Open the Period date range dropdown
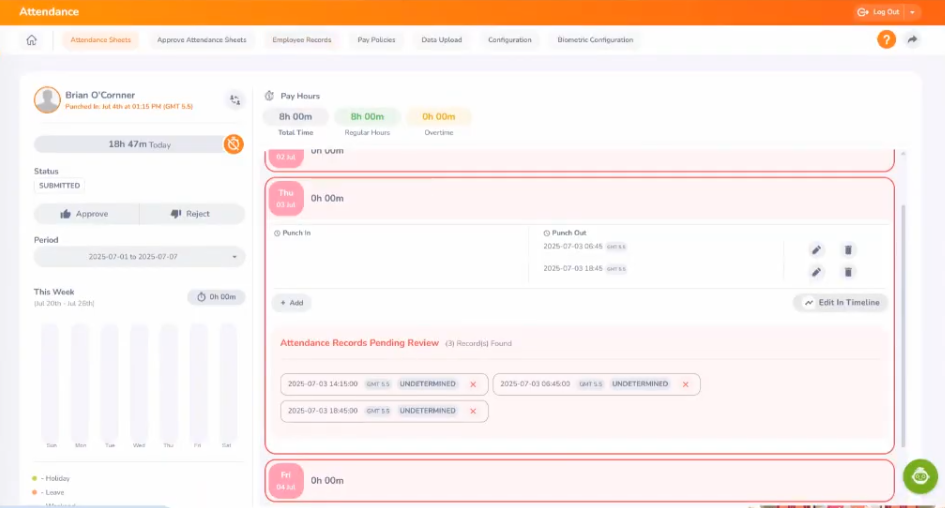 pyautogui.click(x=139, y=257)
